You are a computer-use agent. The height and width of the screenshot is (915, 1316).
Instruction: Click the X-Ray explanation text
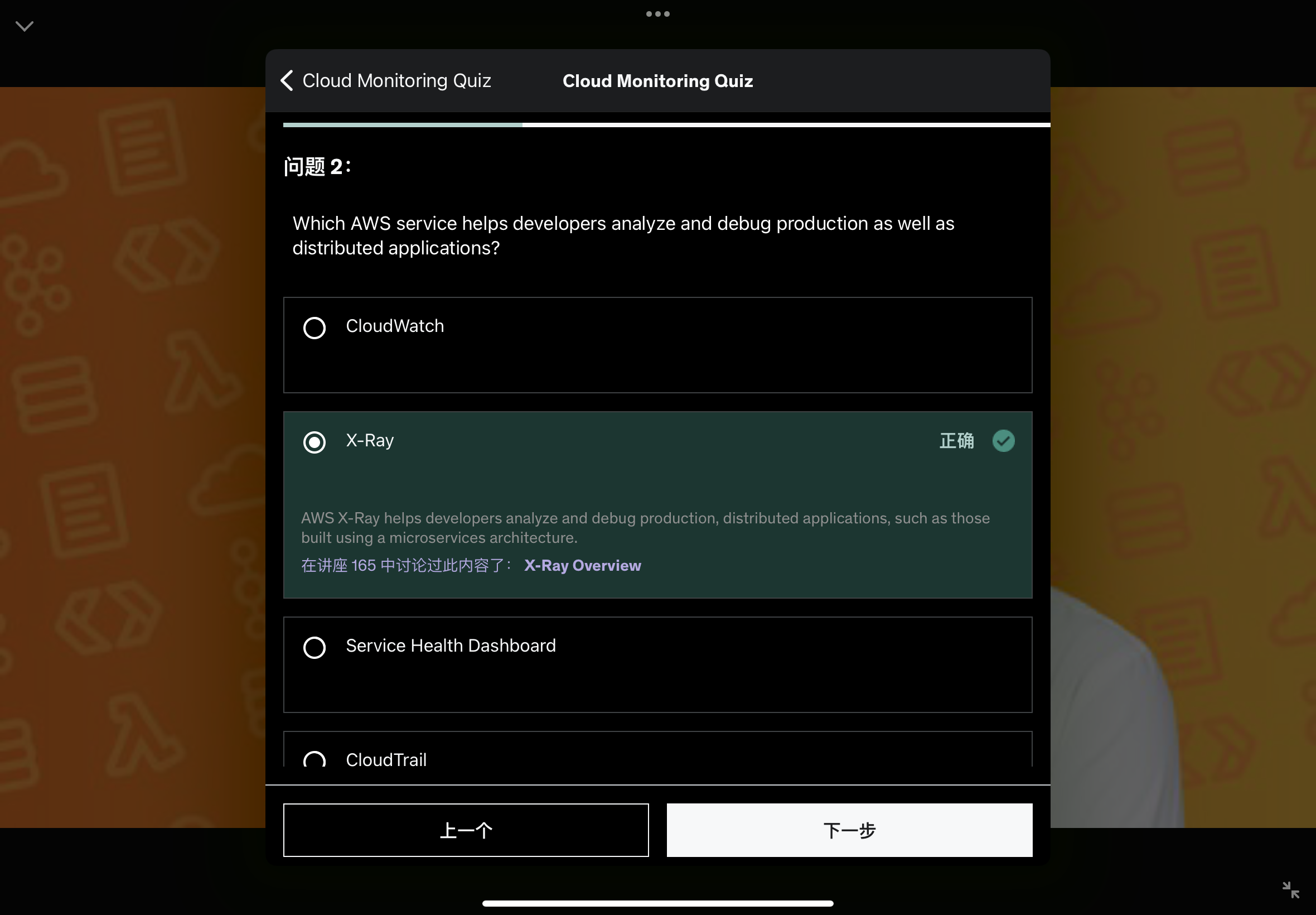click(x=645, y=527)
